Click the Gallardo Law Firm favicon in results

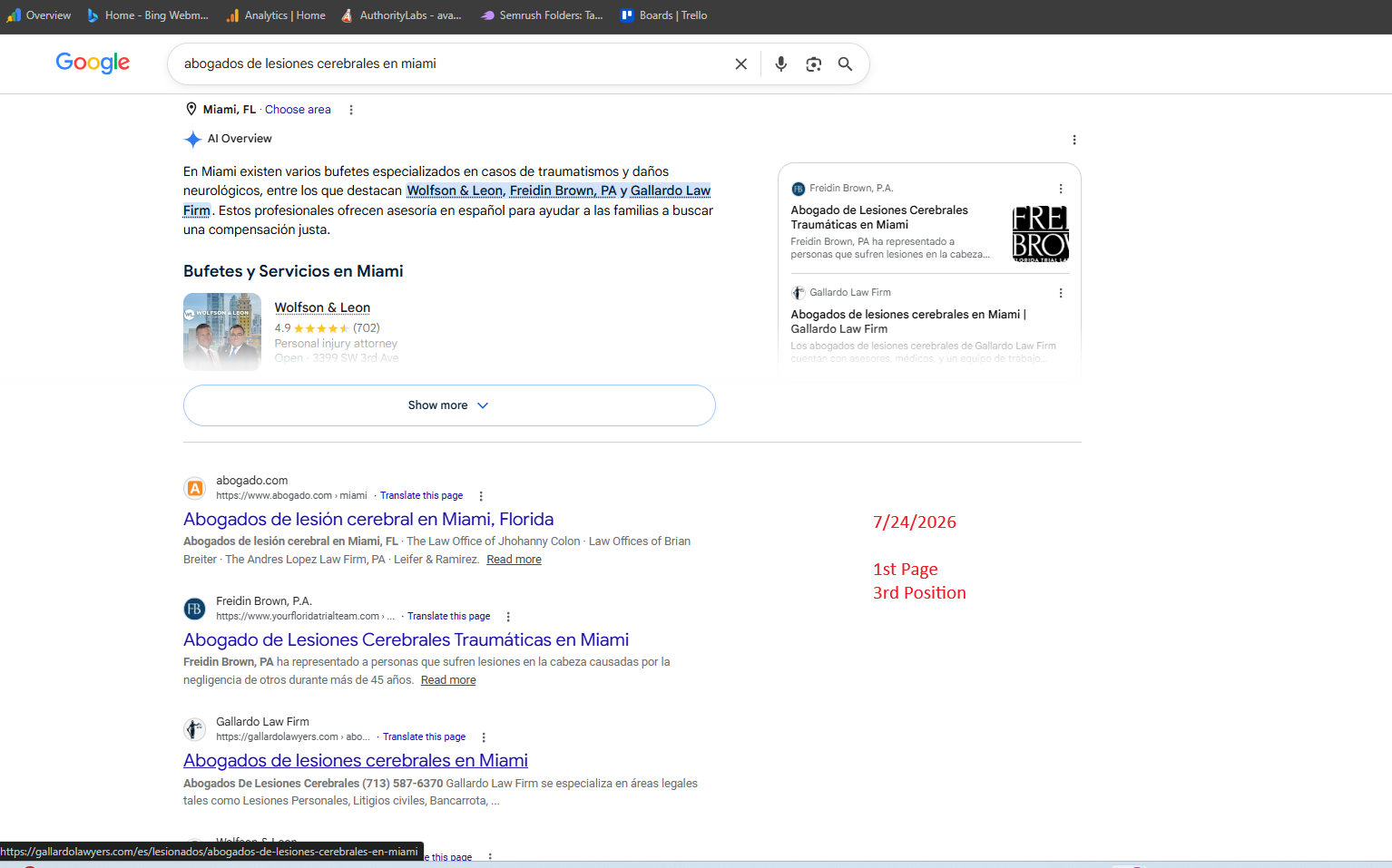click(x=195, y=729)
